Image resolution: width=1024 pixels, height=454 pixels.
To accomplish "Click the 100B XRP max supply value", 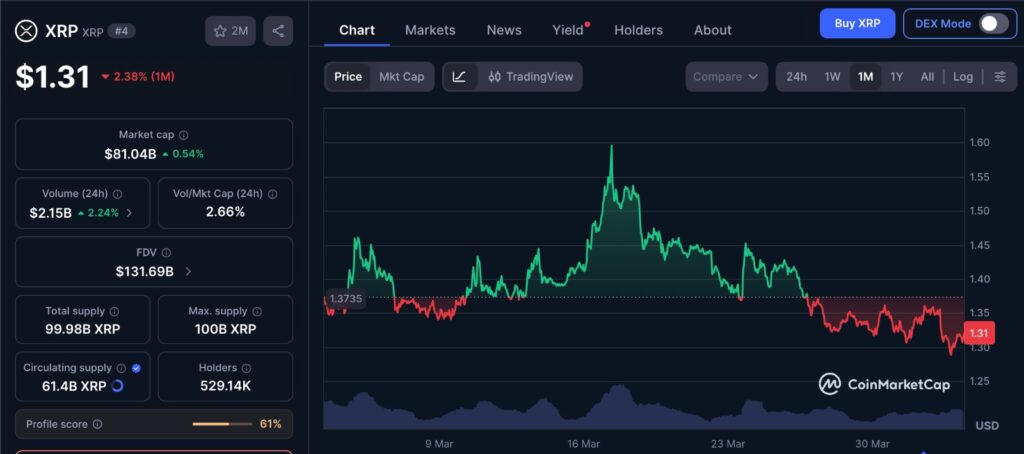I will pyautogui.click(x=225, y=329).
